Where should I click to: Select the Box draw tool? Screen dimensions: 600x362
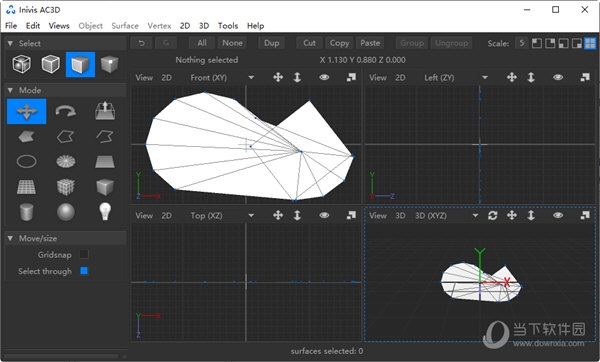(105, 187)
